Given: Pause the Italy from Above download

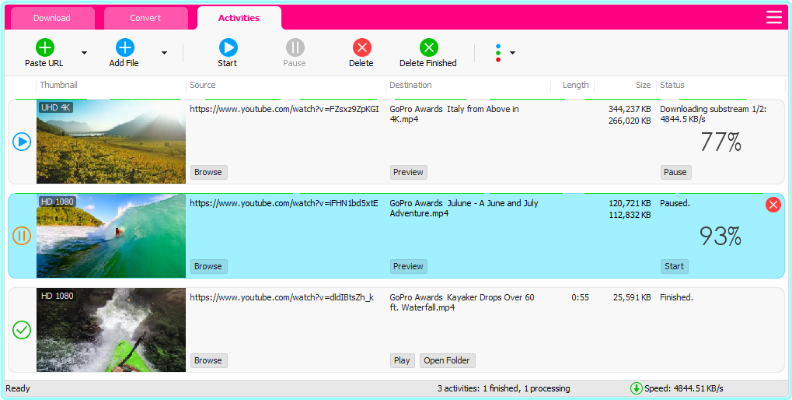Looking at the screenshot, I should coord(675,172).
